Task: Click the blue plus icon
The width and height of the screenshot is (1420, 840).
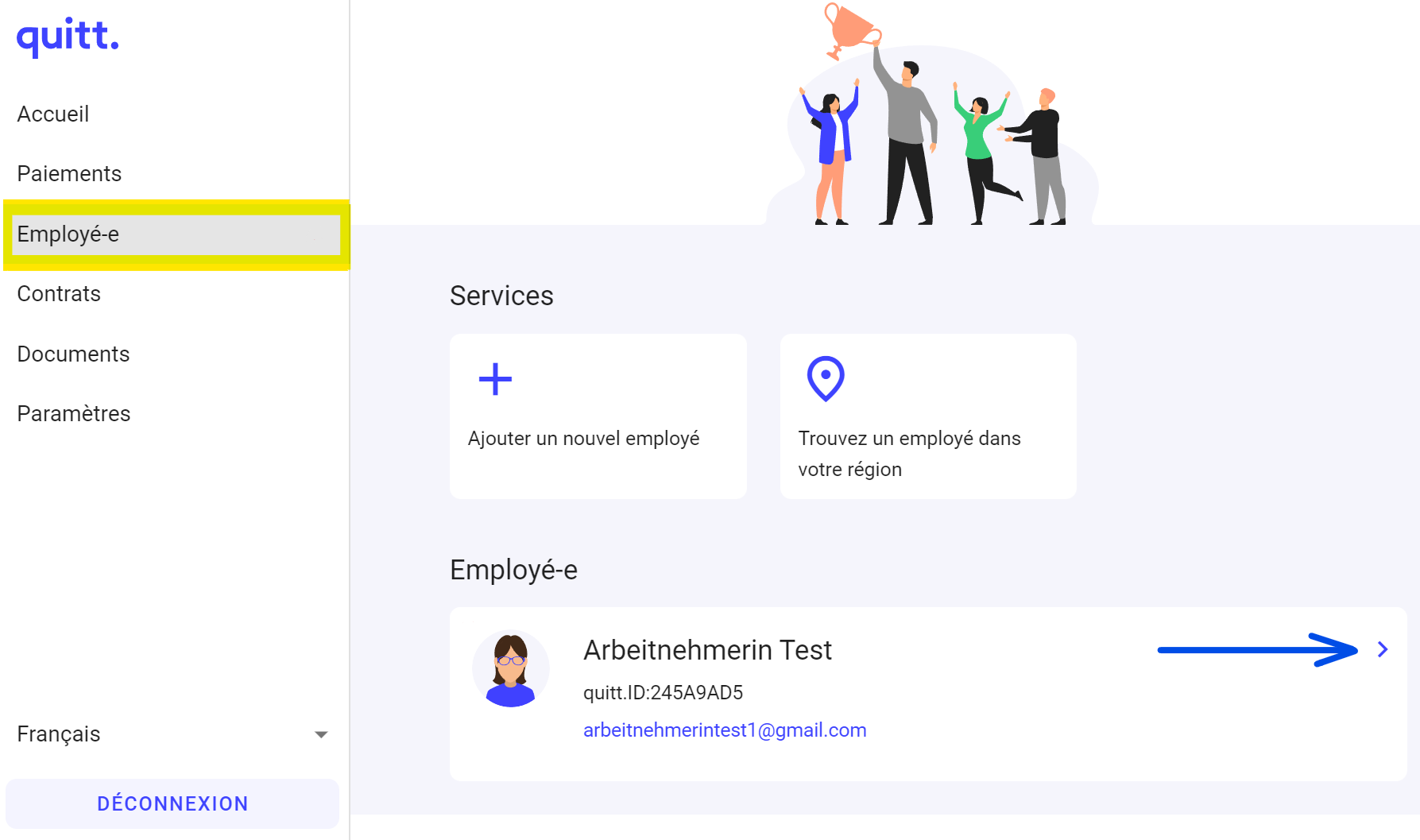Action: point(495,379)
